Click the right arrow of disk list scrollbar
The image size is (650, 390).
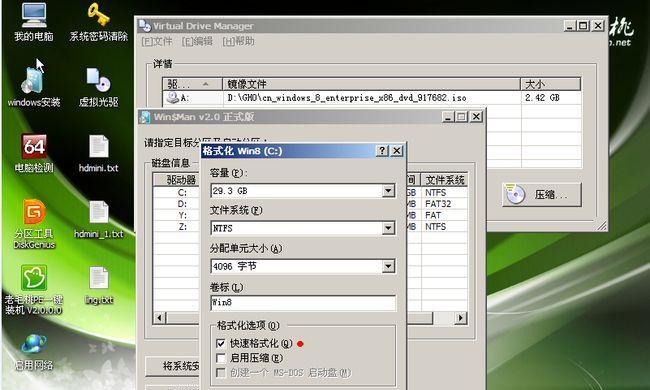[x=460, y=318]
